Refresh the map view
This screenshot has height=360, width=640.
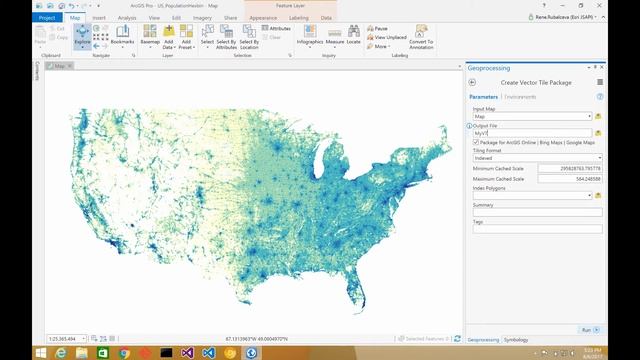click(x=457, y=339)
